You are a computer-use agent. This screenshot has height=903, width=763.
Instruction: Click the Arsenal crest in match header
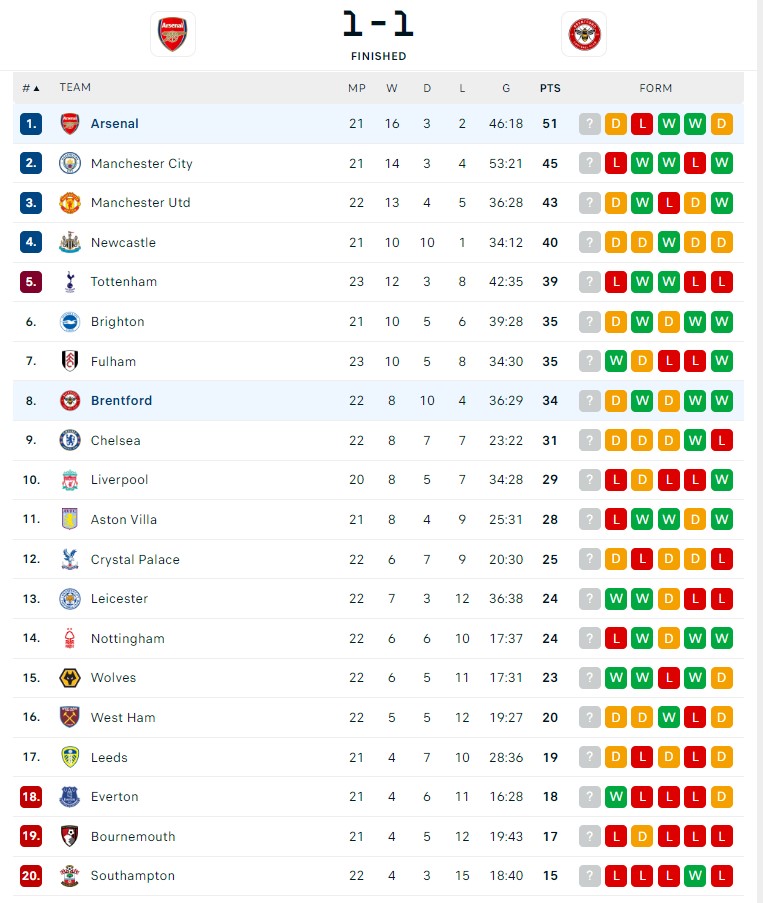[172, 34]
